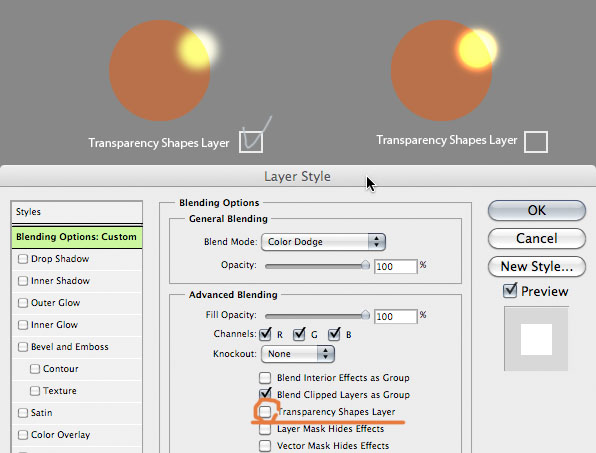The image size is (596, 453).
Task: Select Blending Options: Custom in styles list
Action: pyautogui.click(x=77, y=237)
